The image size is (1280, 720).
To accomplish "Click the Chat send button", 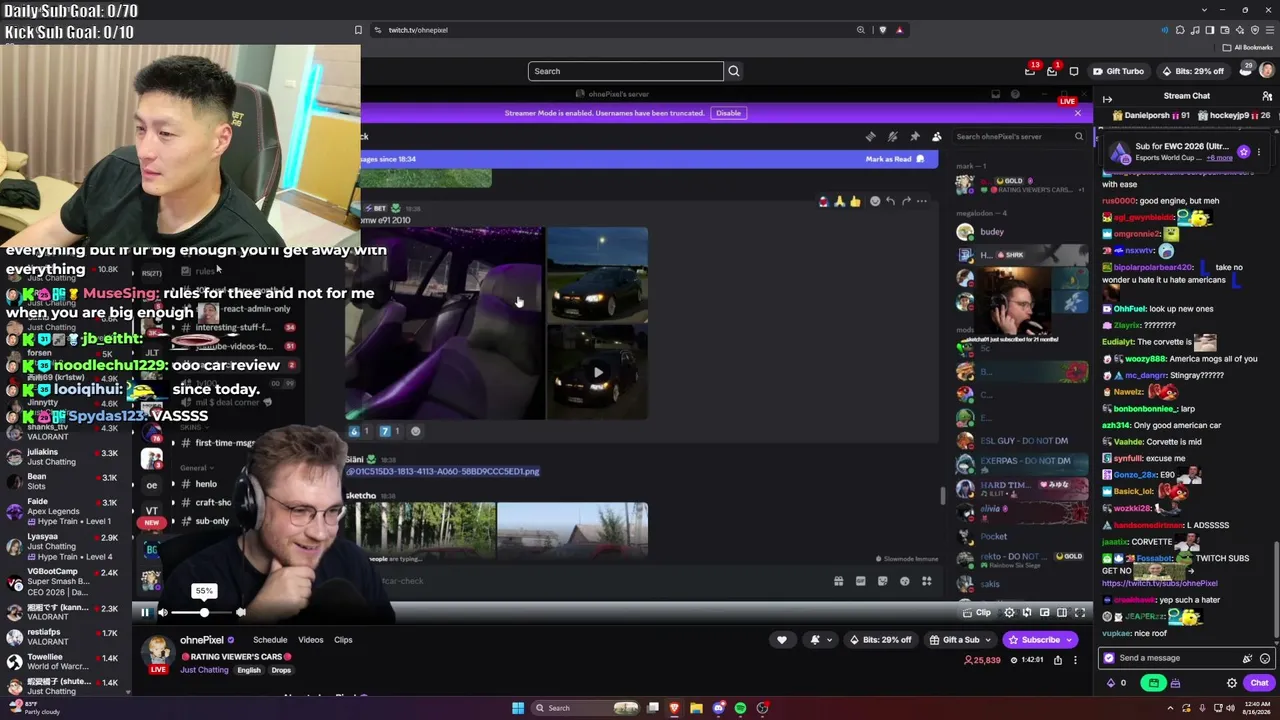I will [x=1259, y=683].
